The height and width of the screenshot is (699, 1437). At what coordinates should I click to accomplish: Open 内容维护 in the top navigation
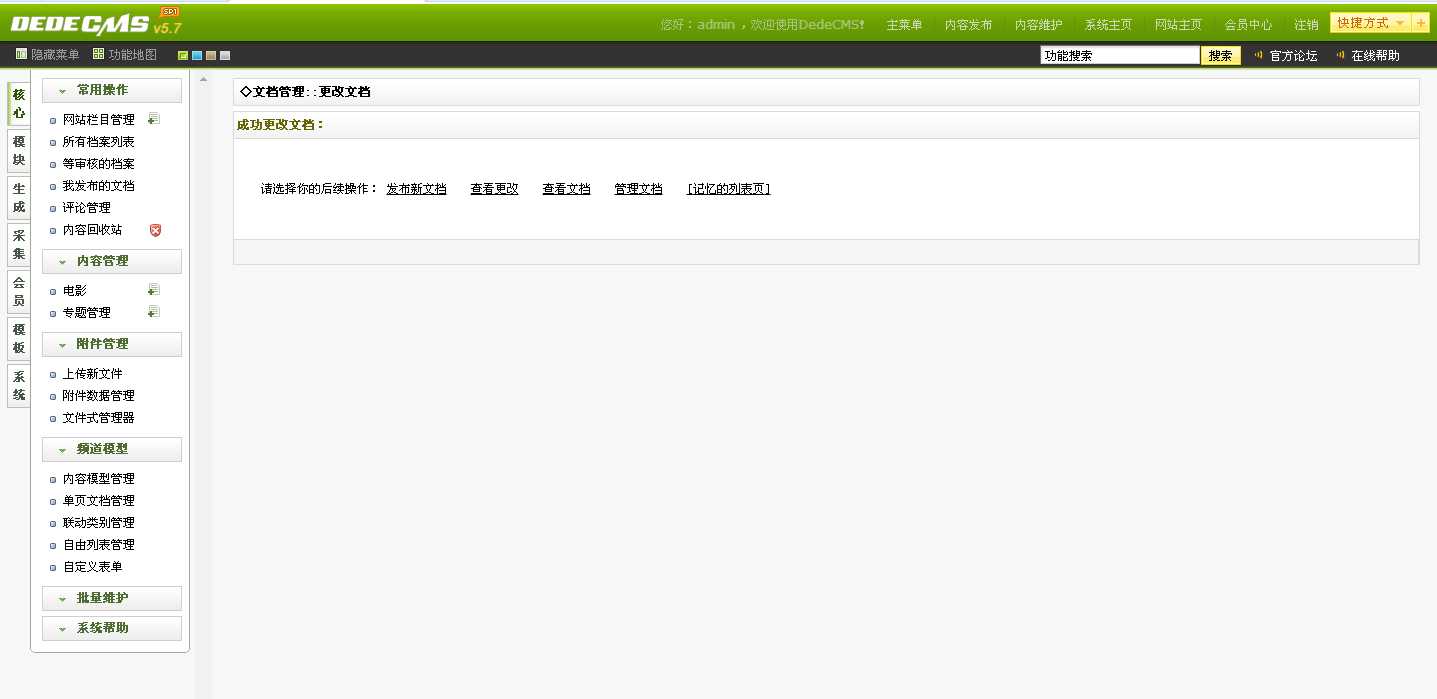1039,25
